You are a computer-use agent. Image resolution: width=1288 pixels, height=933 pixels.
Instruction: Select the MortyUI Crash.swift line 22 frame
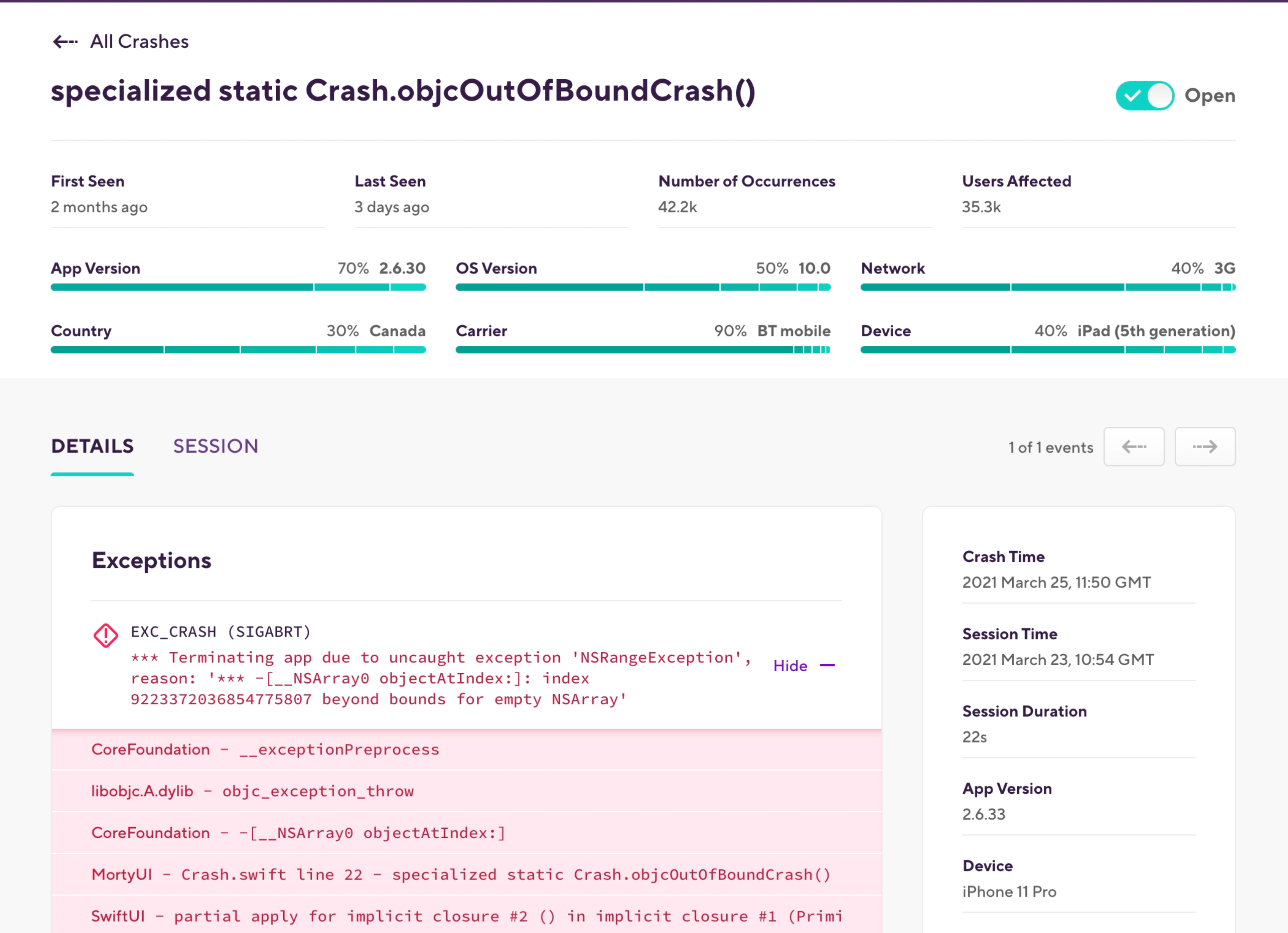tap(460, 875)
